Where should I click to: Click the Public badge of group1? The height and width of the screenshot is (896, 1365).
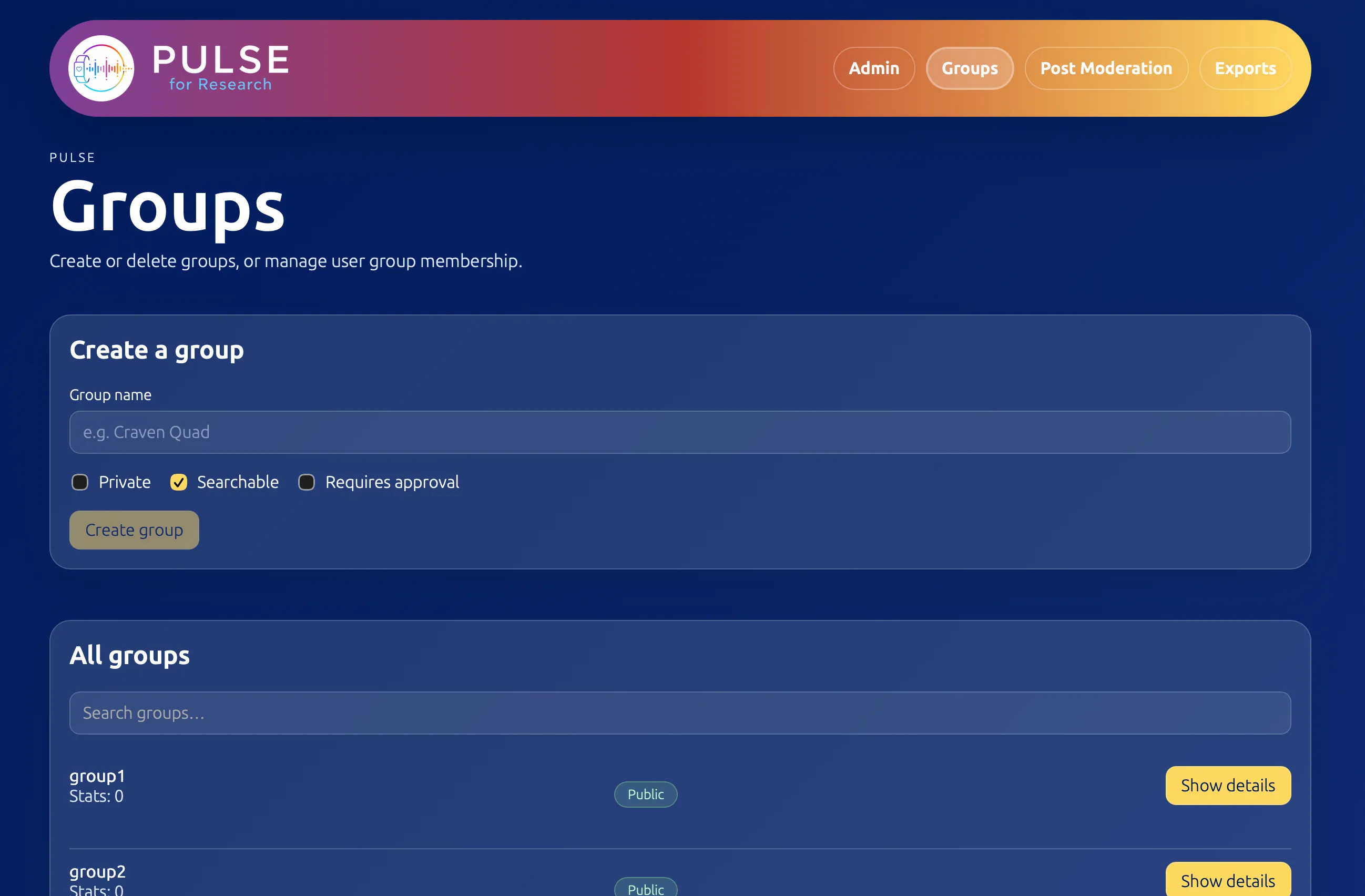click(645, 795)
